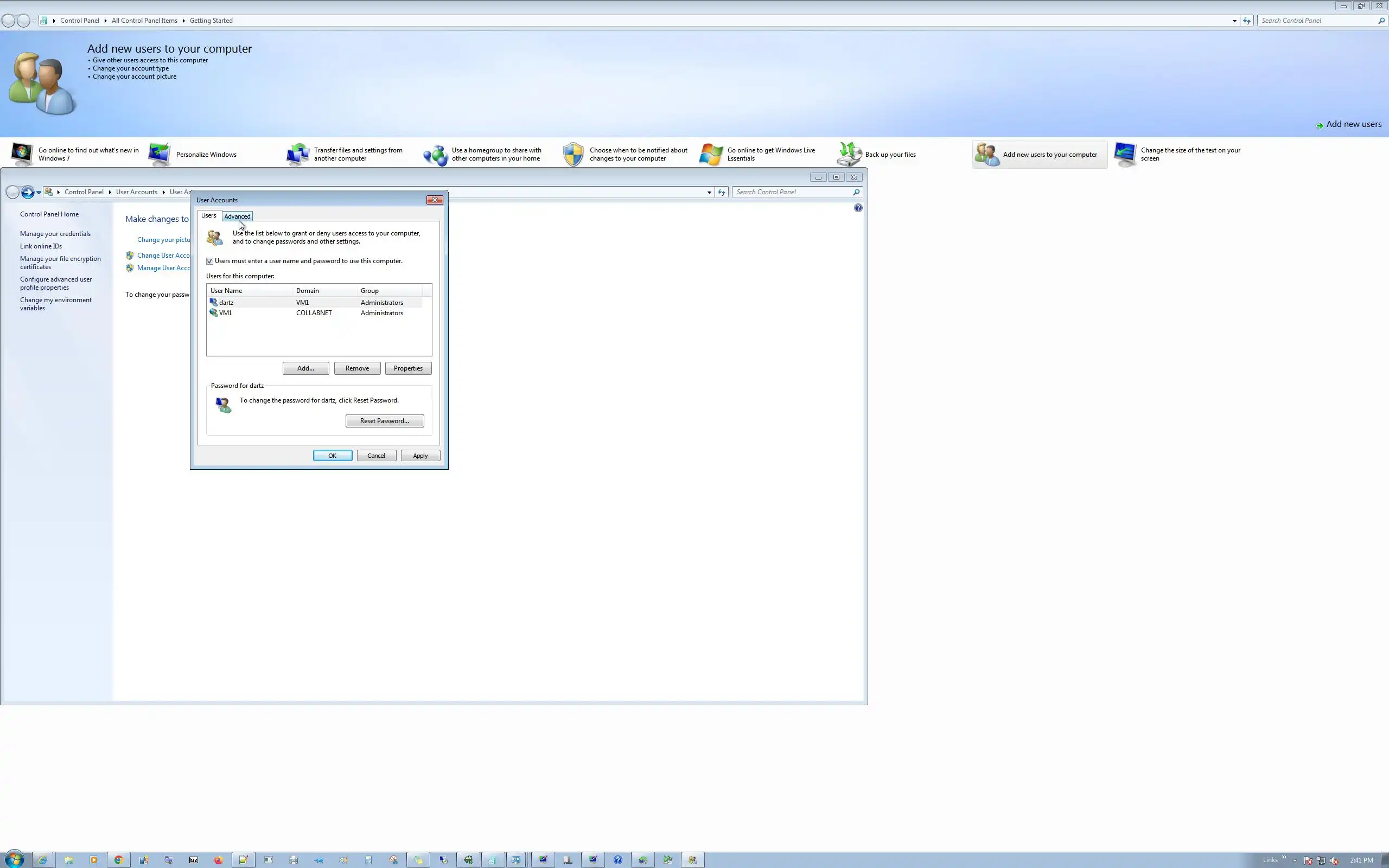Select the Users tab
This screenshot has width=1389, height=868.
pyautogui.click(x=208, y=215)
